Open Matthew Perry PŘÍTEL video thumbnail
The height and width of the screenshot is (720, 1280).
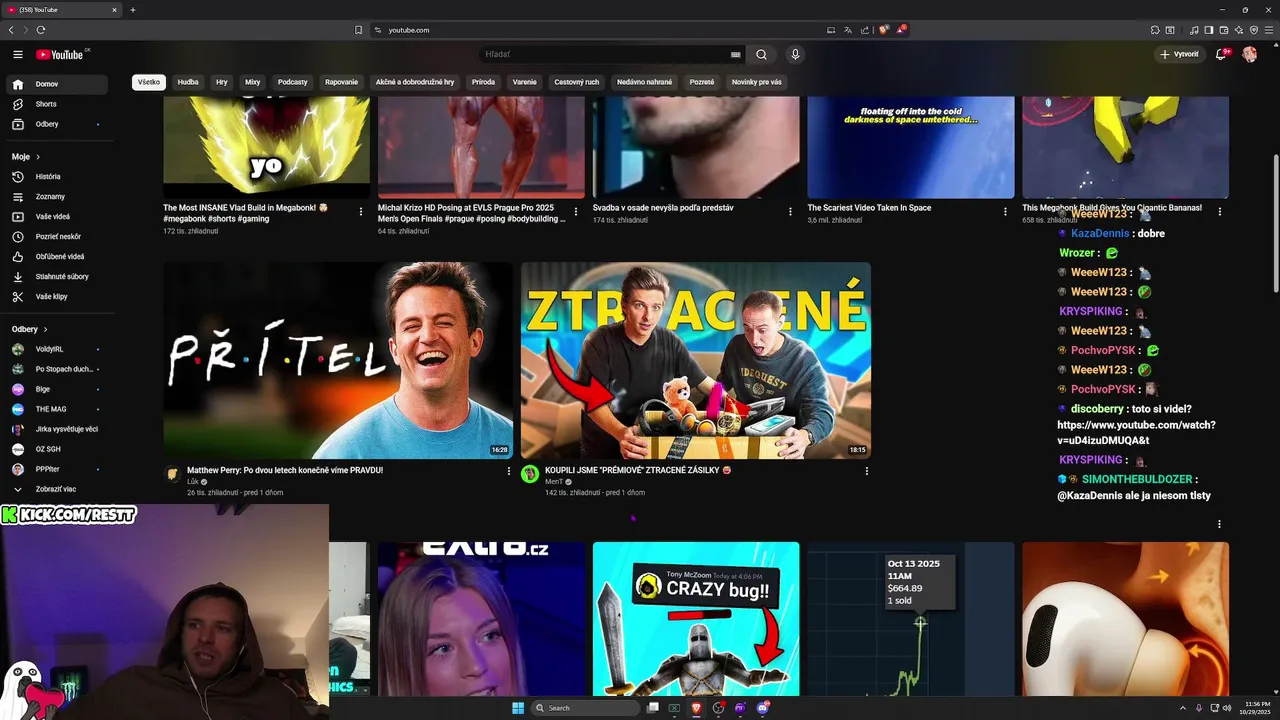click(x=338, y=360)
